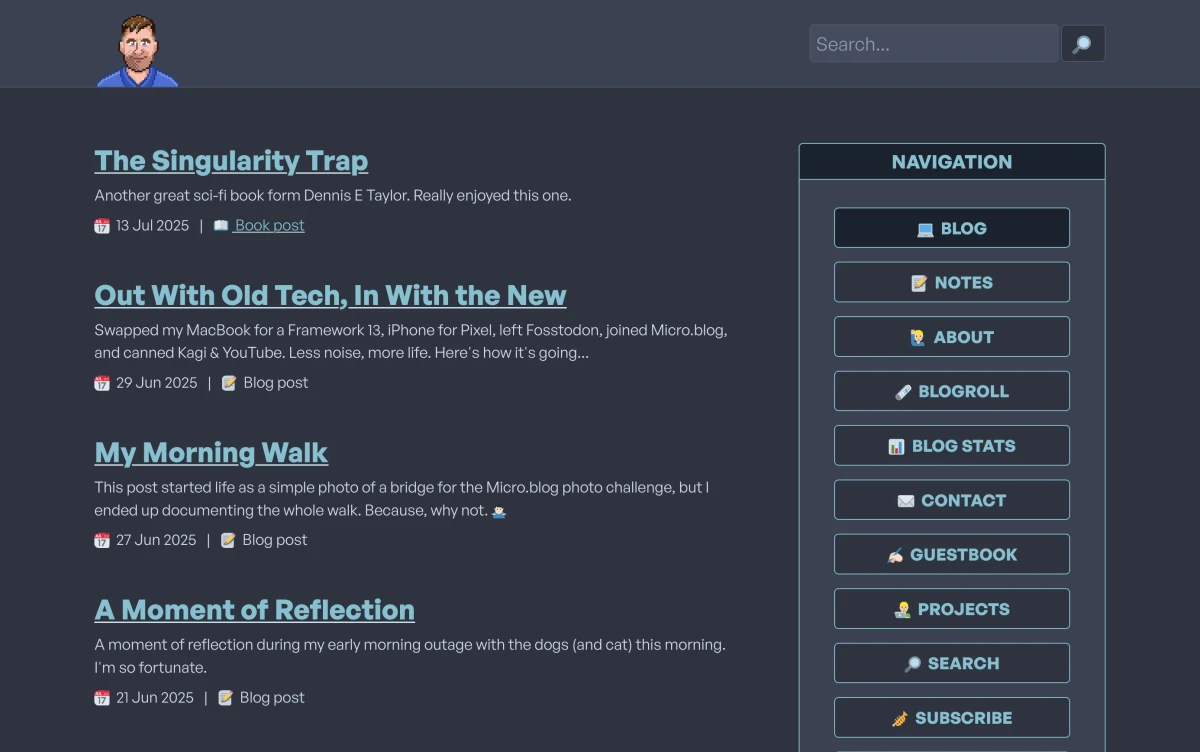
Task: Go to the Notes section
Action: click(x=951, y=283)
